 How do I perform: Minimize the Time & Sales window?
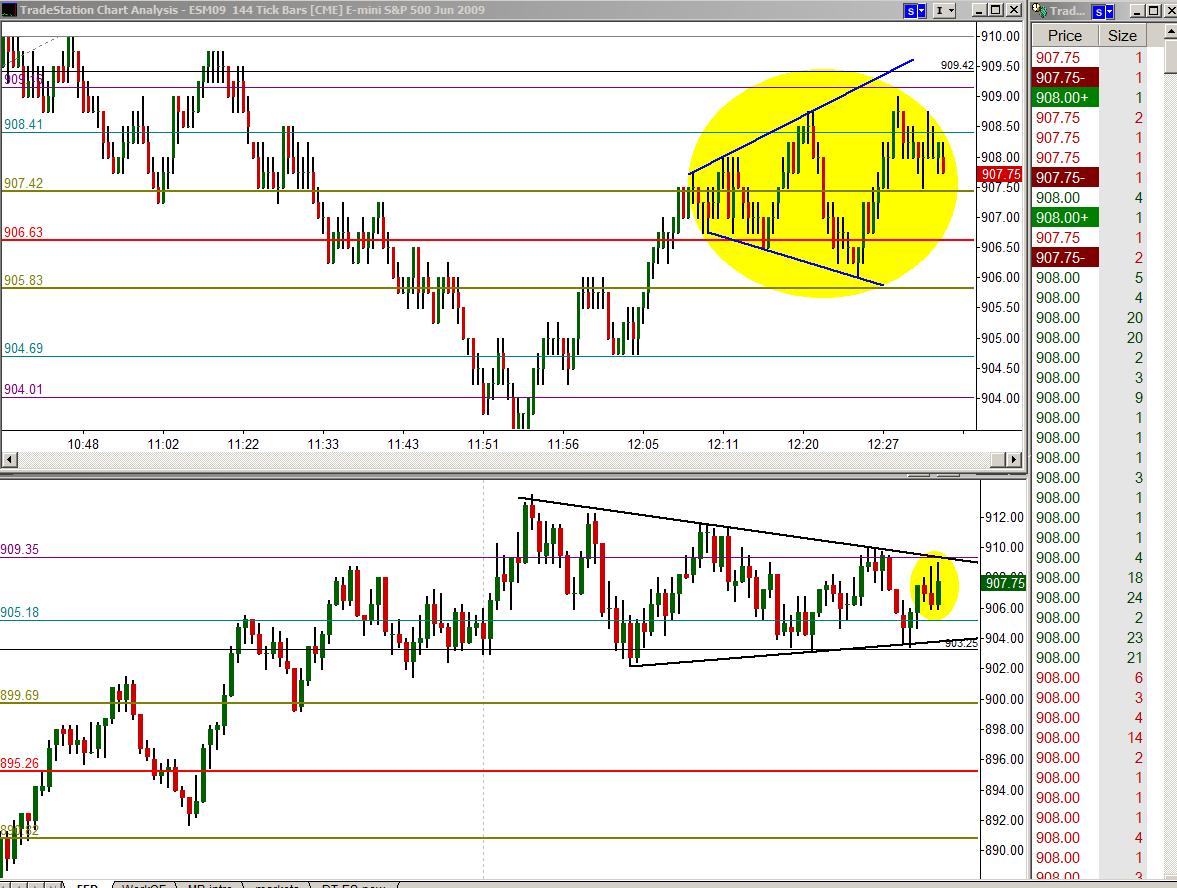[x=1136, y=11]
